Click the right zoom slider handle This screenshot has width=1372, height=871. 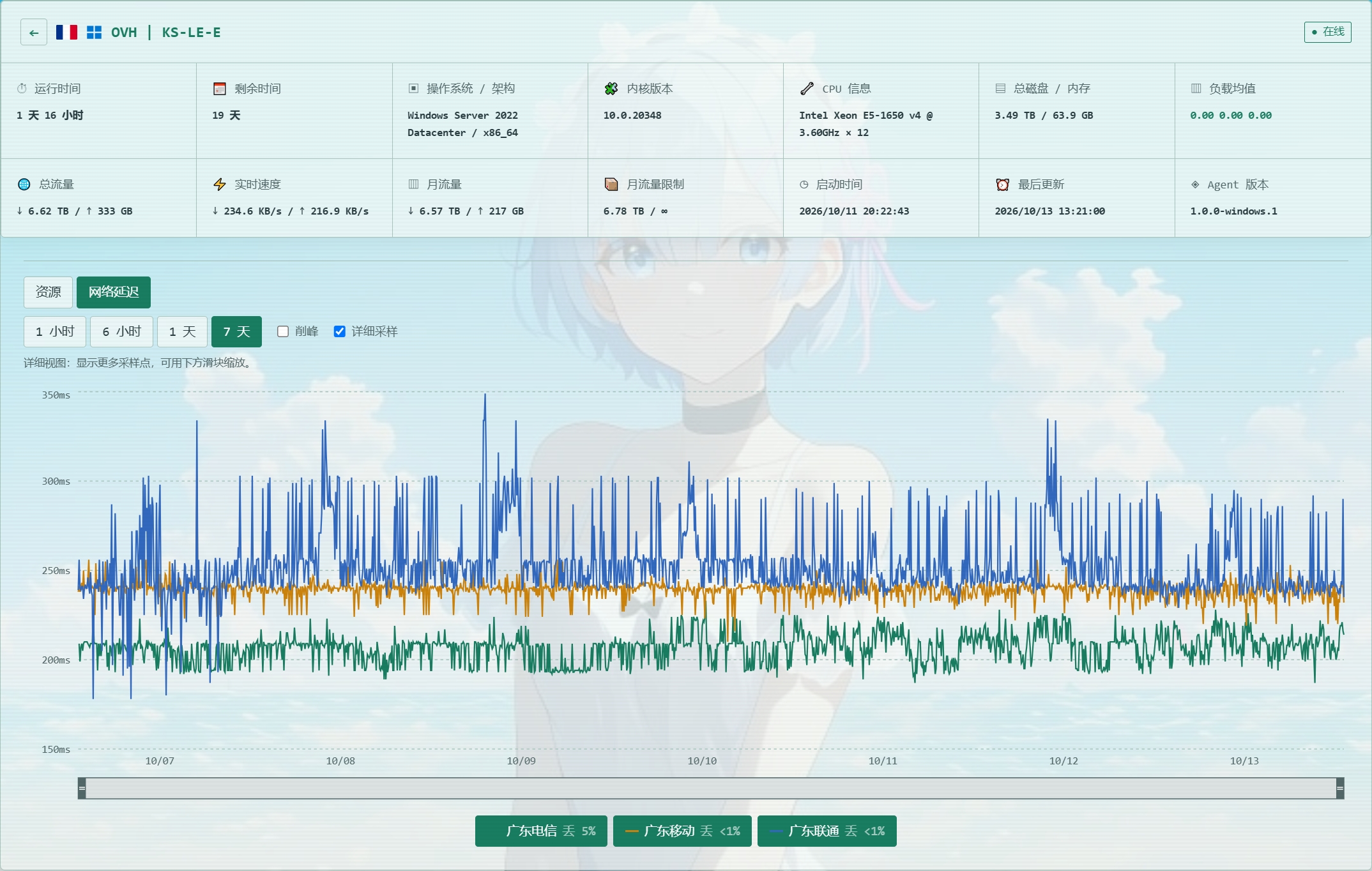(x=1340, y=789)
